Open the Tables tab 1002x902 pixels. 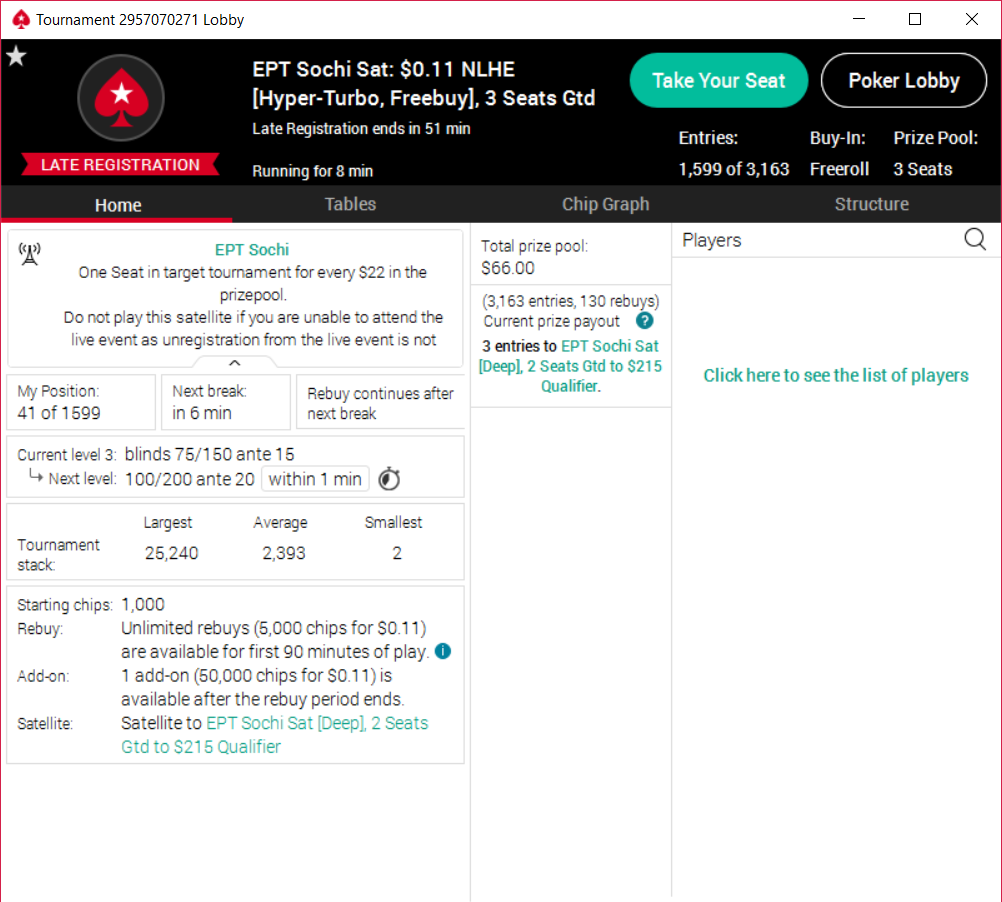tap(350, 204)
